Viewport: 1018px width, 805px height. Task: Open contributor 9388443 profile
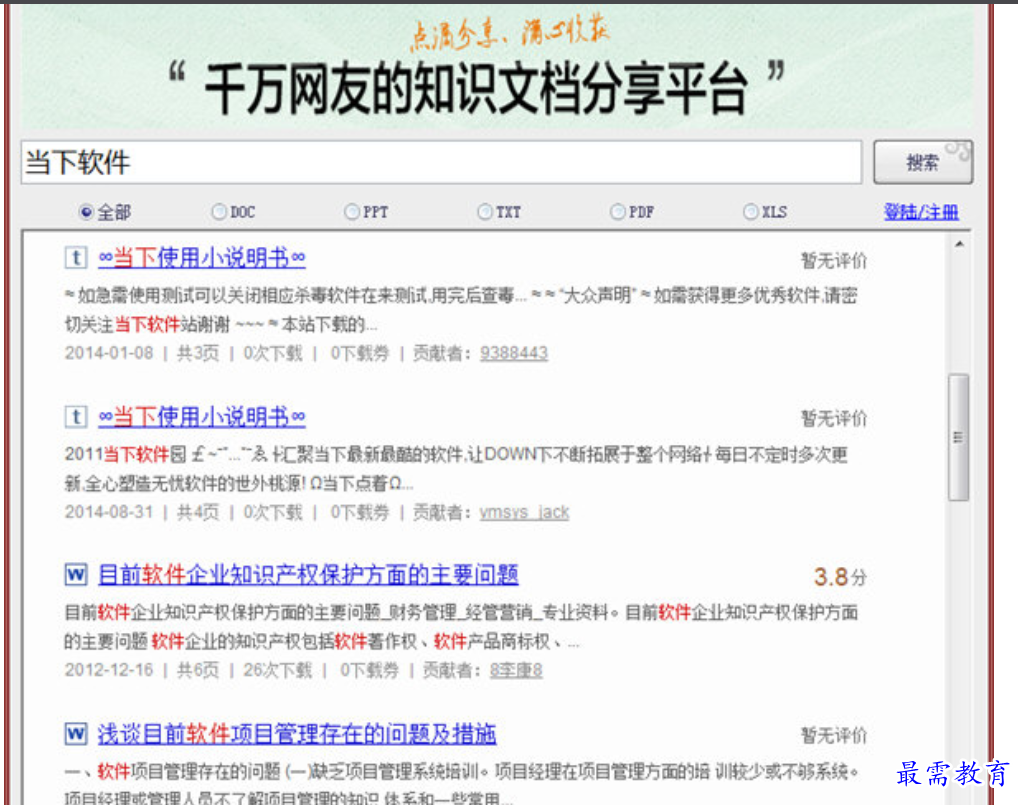pos(514,353)
